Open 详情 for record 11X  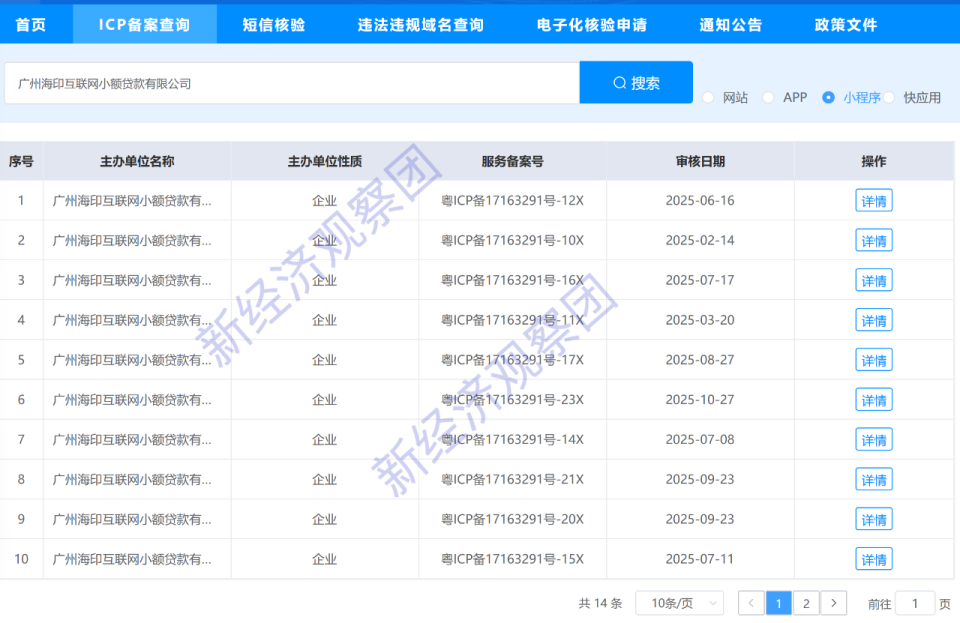[874, 320]
